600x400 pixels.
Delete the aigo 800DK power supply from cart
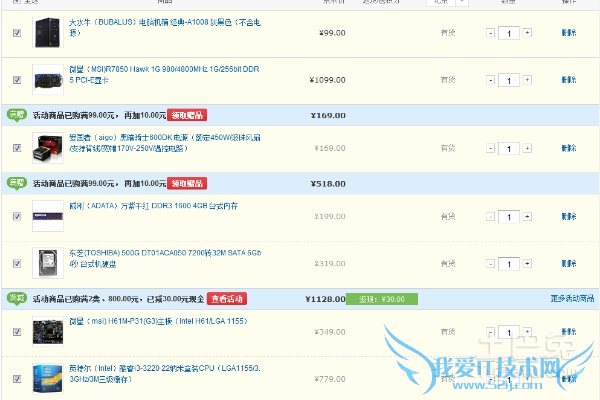(x=569, y=148)
